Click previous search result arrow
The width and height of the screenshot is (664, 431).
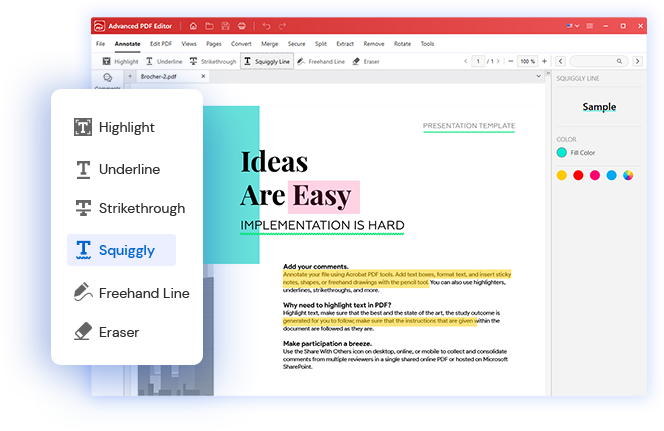pos(561,61)
